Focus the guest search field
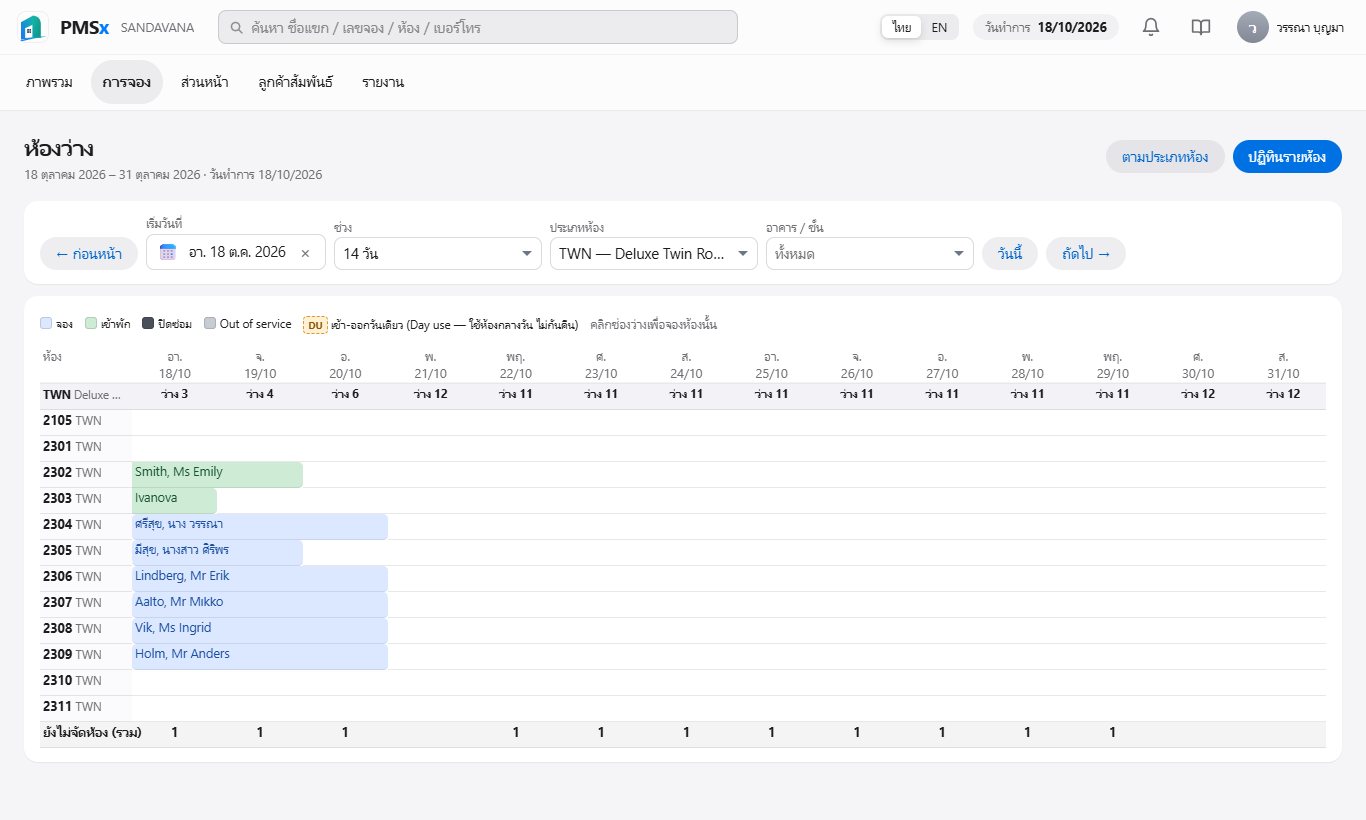Image resolution: width=1366 pixels, height=820 pixels. [478, 27]
